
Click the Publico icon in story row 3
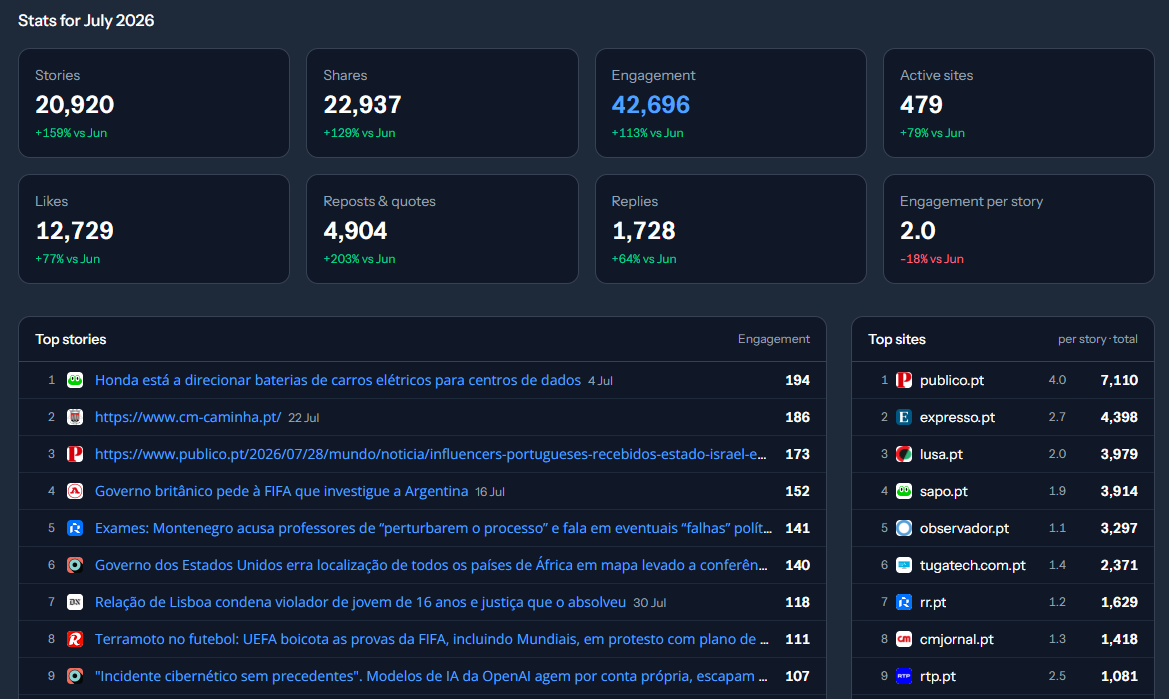tap(75, 454)
